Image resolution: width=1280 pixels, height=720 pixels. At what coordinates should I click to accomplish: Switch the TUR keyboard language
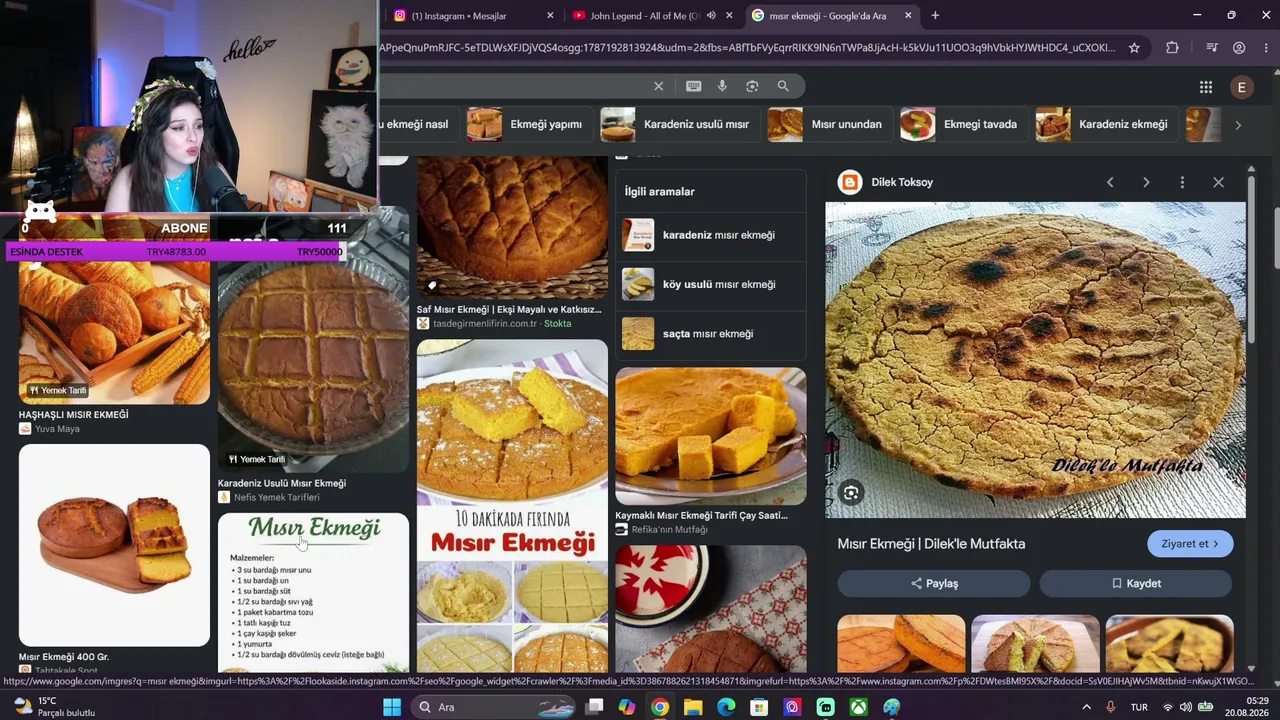1139,707
